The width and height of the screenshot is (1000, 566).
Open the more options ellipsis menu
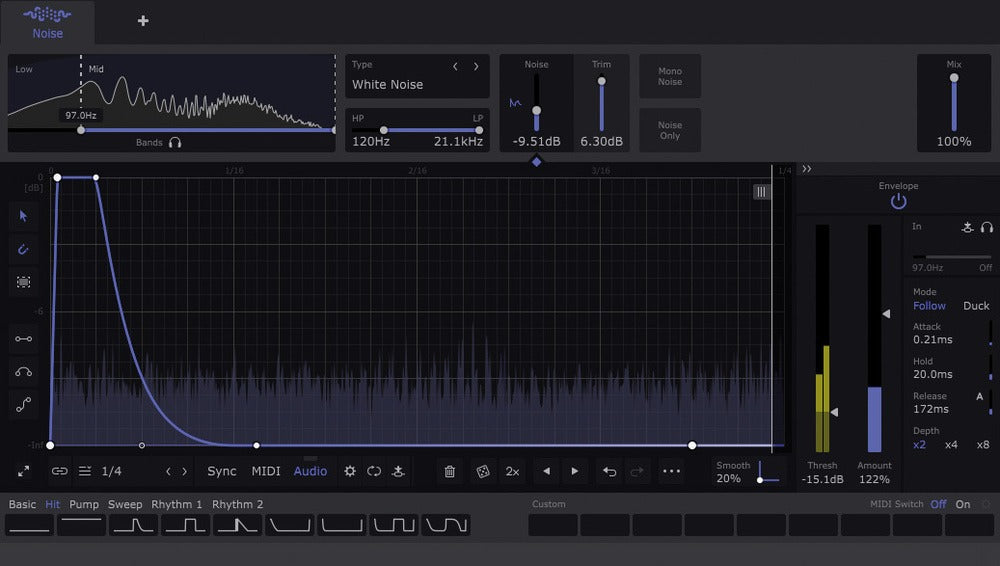671,471
